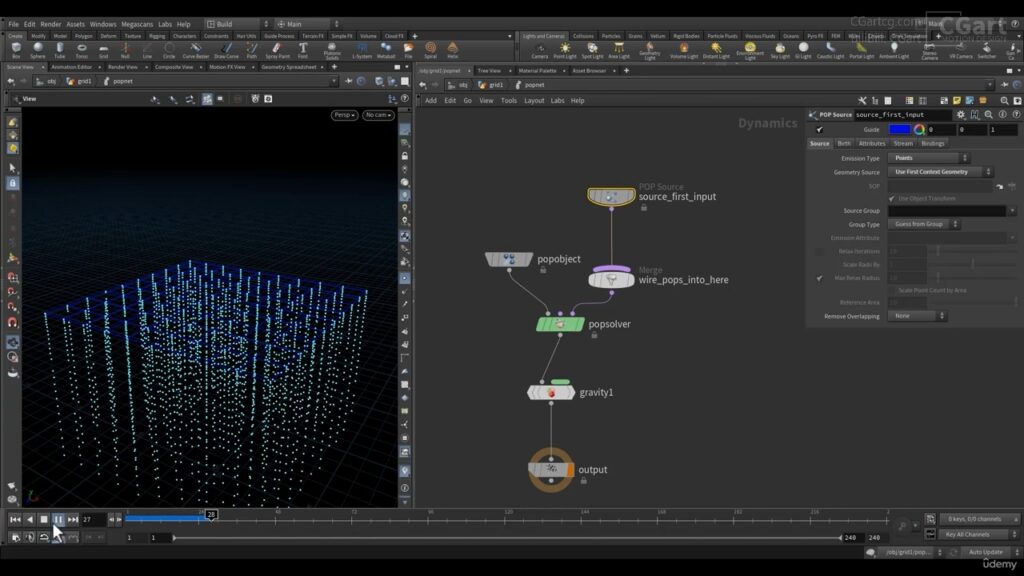Add an Area Light from the shelf
1024x576 pixels.
619,50
